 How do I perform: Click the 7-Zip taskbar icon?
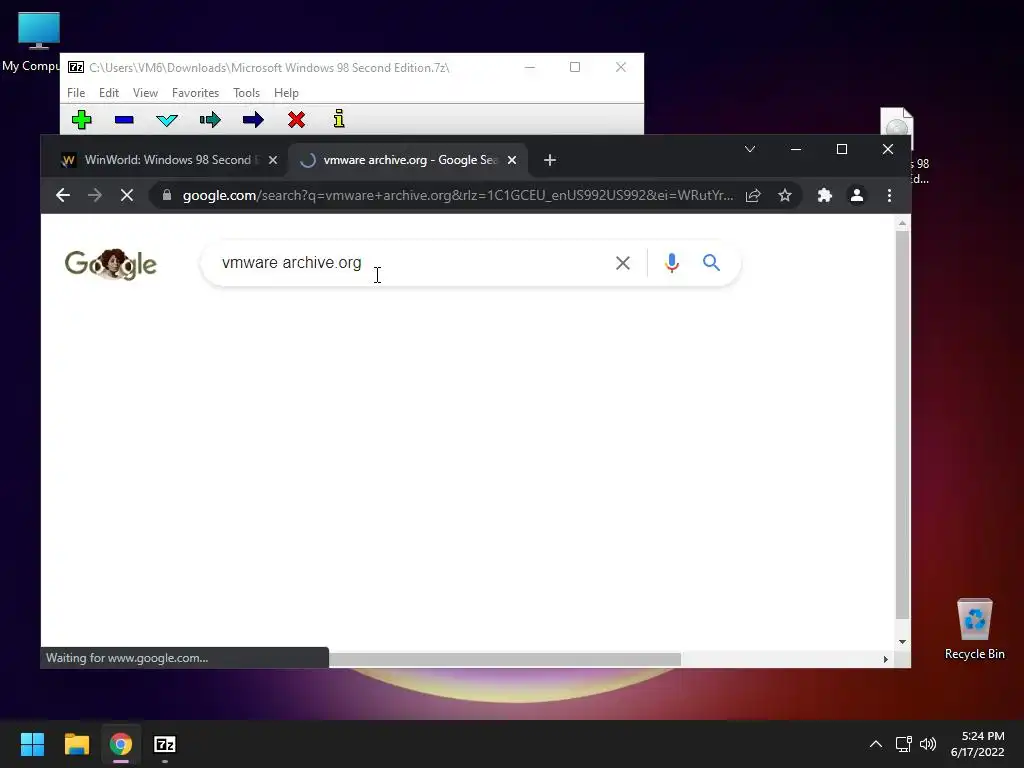165,744
